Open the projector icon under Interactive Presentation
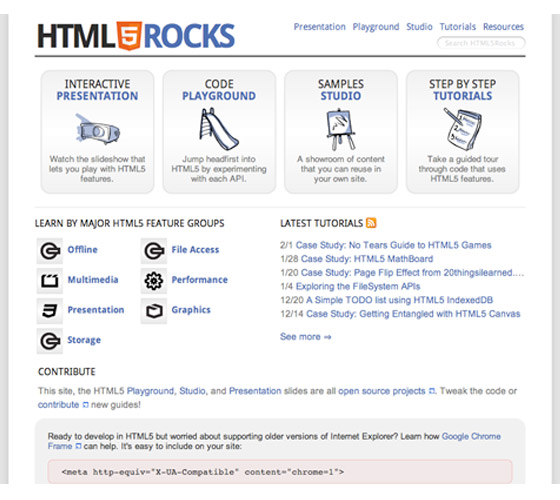 point(97,129)
